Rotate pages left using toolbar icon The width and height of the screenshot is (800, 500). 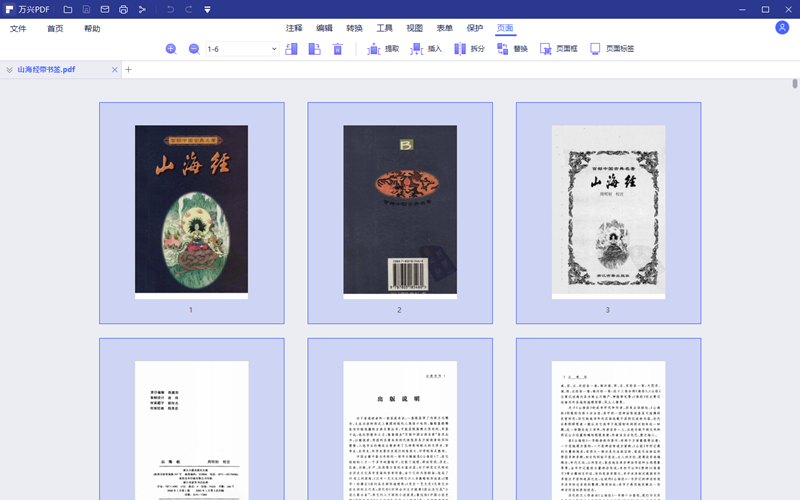[x=291, y=49]
